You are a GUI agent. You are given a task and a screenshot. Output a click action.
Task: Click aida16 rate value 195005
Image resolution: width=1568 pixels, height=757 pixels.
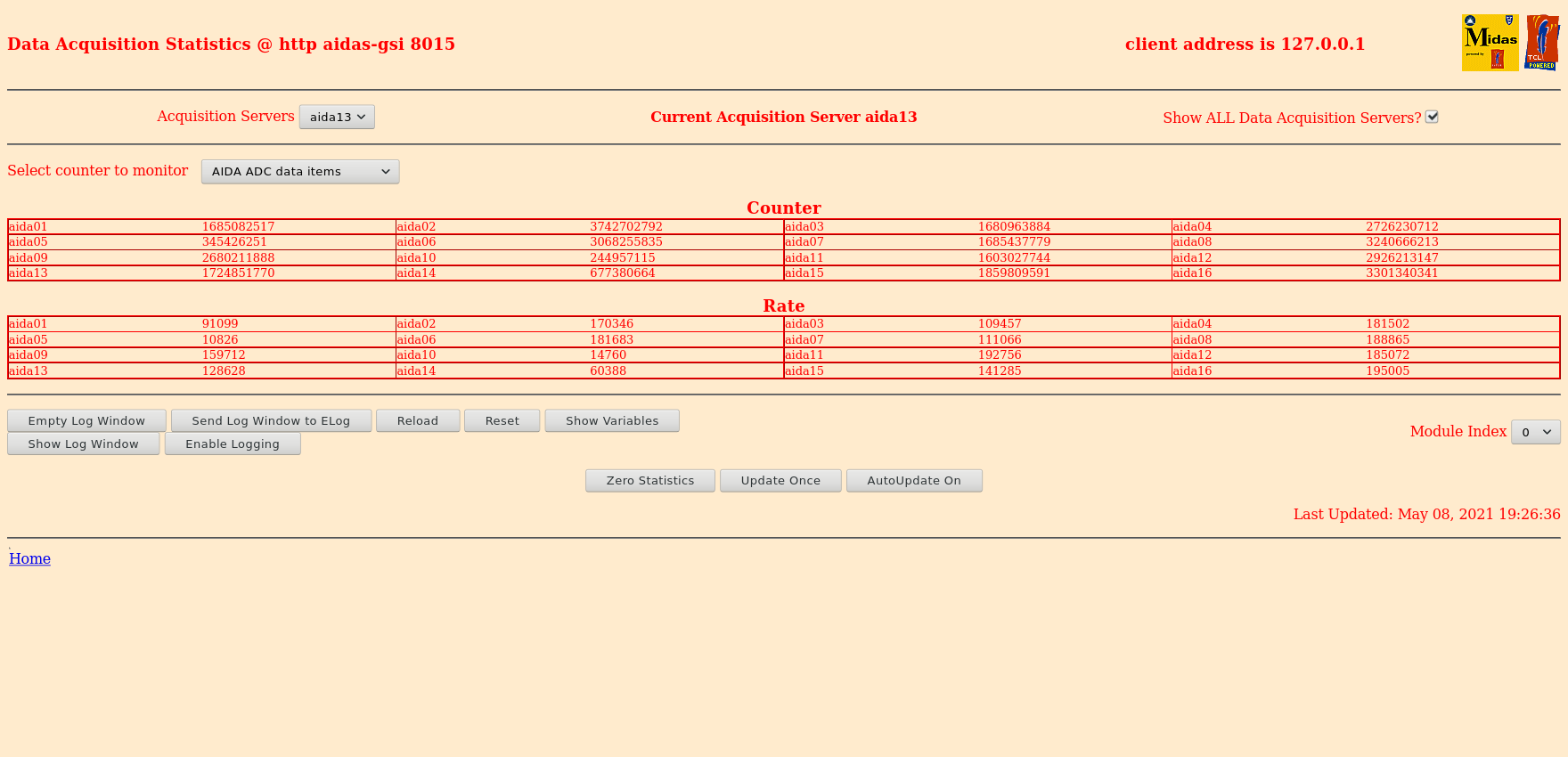[x=1387, y=370]
